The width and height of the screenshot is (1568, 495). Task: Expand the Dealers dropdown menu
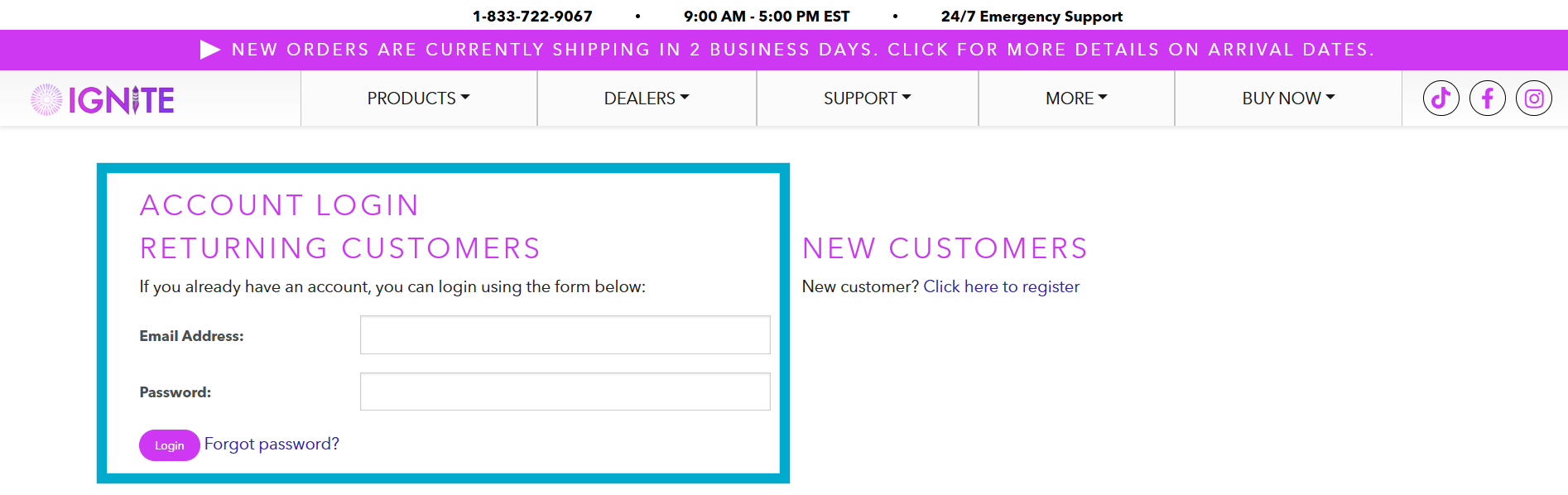[x=646, y=99]
